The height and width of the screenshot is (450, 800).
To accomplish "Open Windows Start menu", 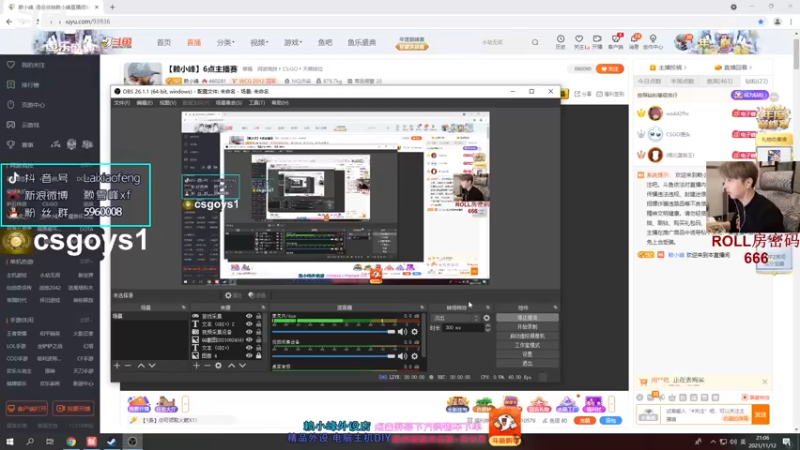I will coord(10,441).
